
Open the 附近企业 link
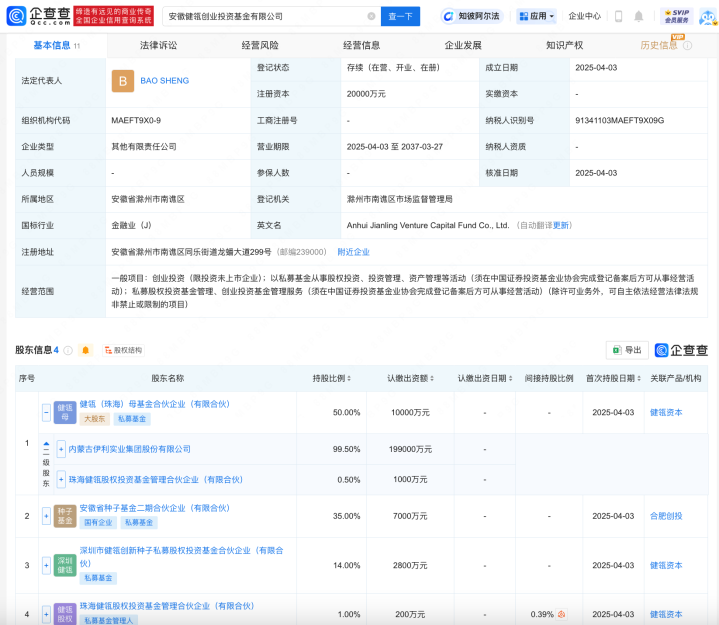pyautogui.click(x=353, y=252)
